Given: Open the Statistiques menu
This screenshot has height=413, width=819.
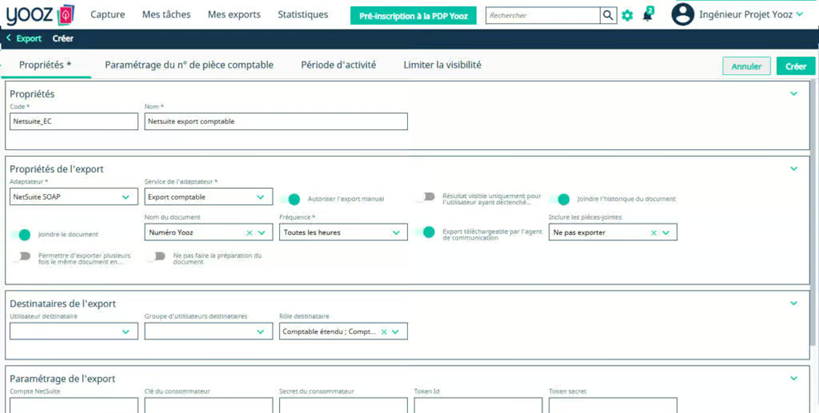Looking at the screenshot, I should coord(302,15).
